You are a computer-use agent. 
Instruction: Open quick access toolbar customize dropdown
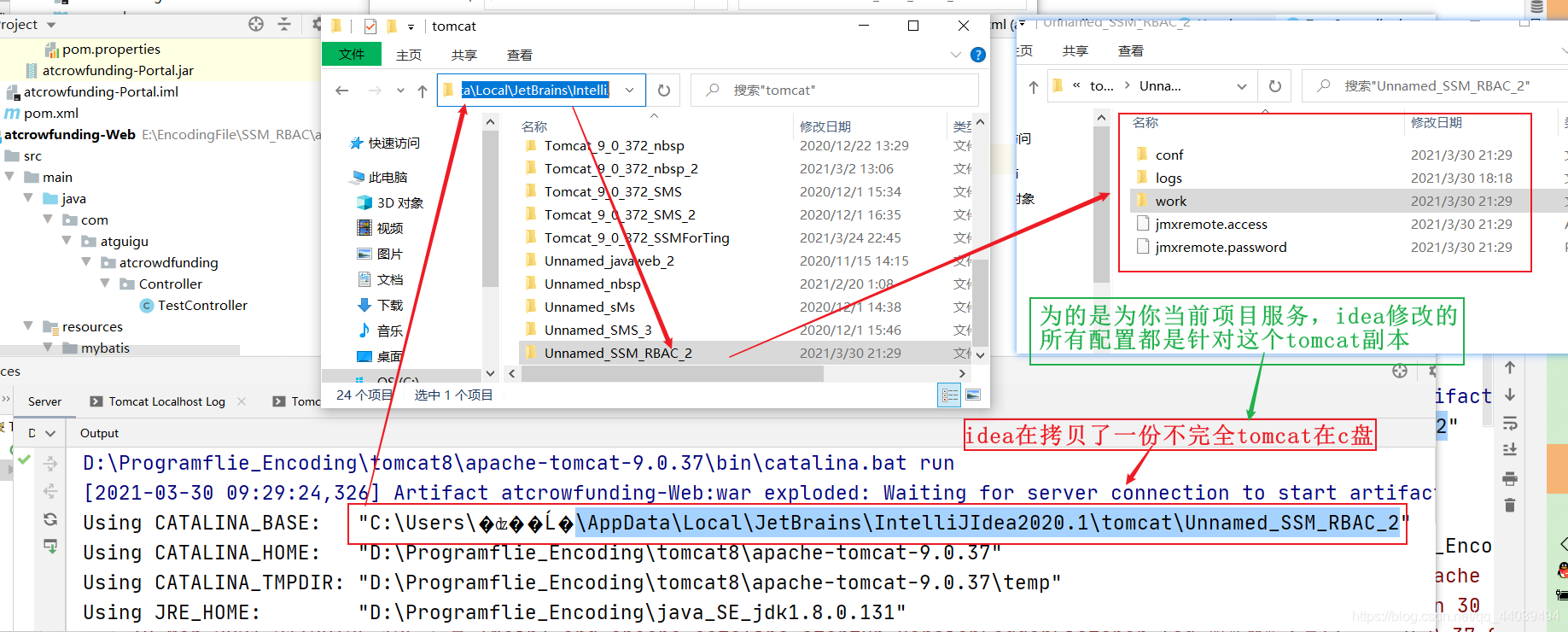[411, 27]
